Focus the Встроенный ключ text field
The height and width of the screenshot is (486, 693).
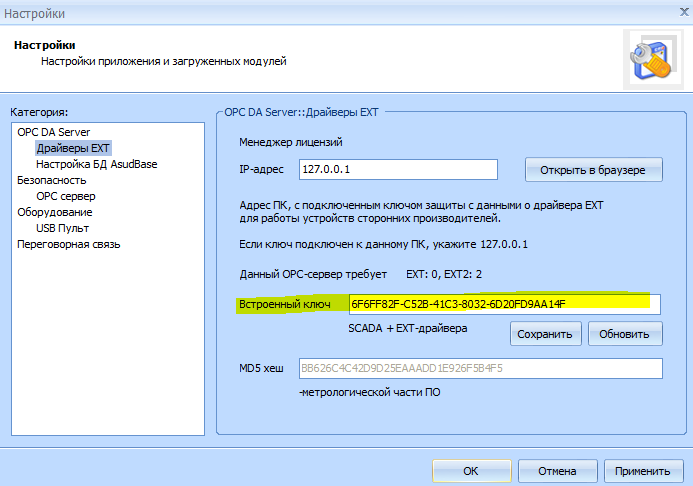(x=503, y=304)
